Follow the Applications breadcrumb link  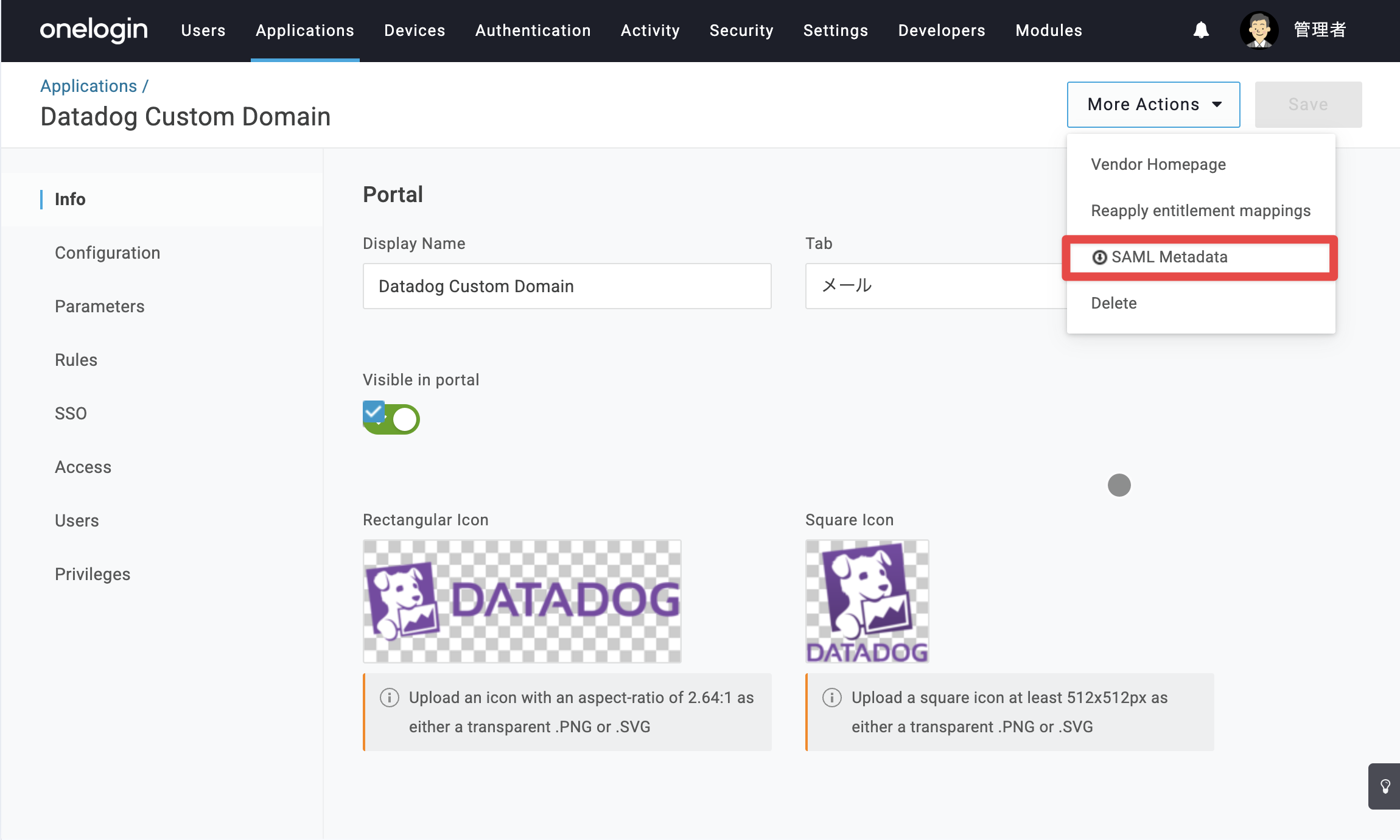tap(89, 86)
